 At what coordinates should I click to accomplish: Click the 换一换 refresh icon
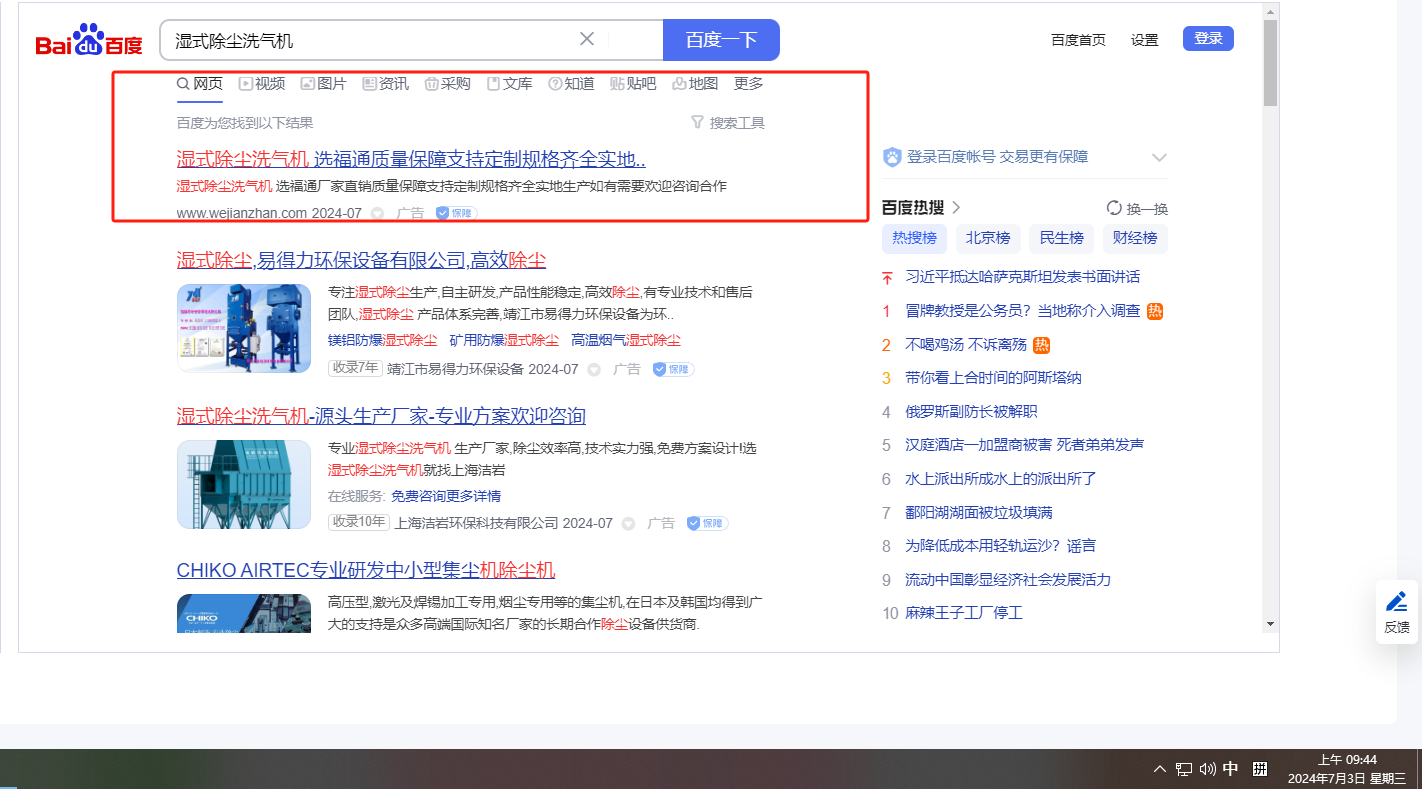pyautogui.click(x=1114, y=208)
